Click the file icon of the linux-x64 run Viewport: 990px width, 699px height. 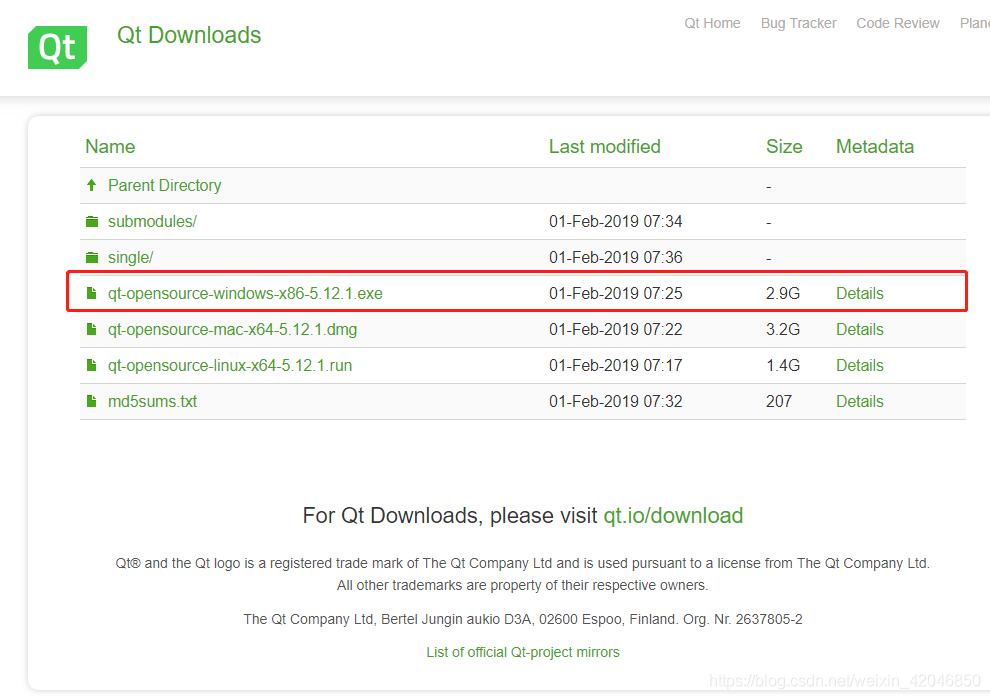tap(92, 365)
